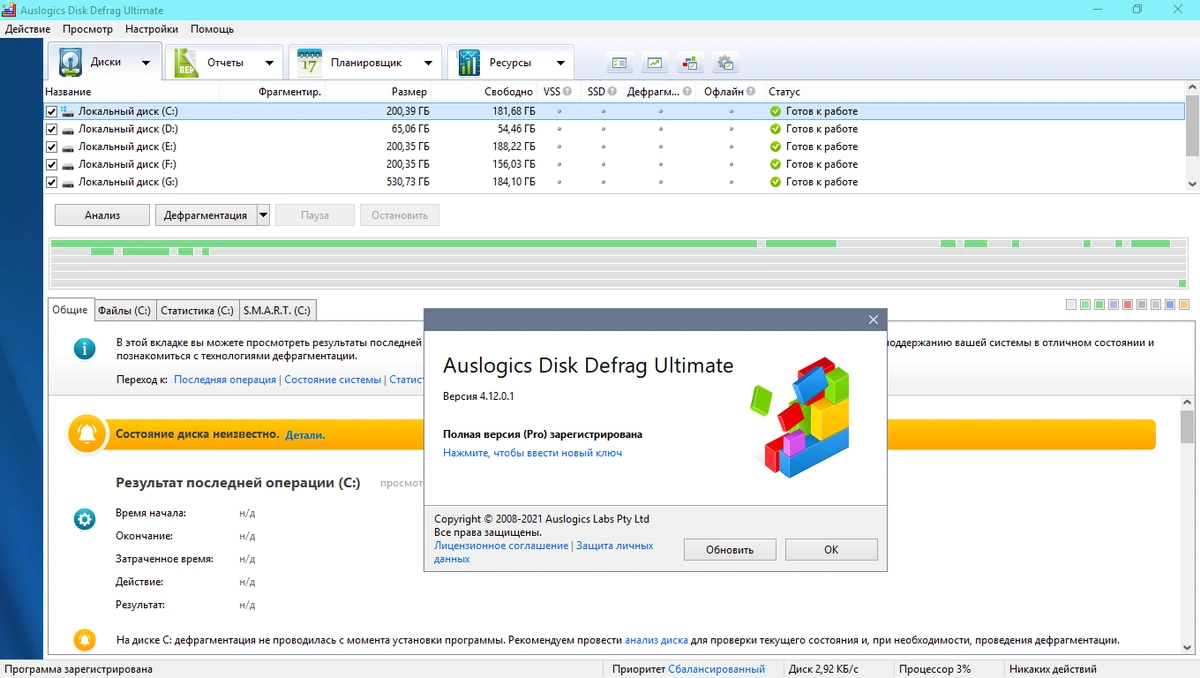Expand the Ресурсы dropdown arrow
This screenshot has width=1200, height=678.
pos(560,63)
